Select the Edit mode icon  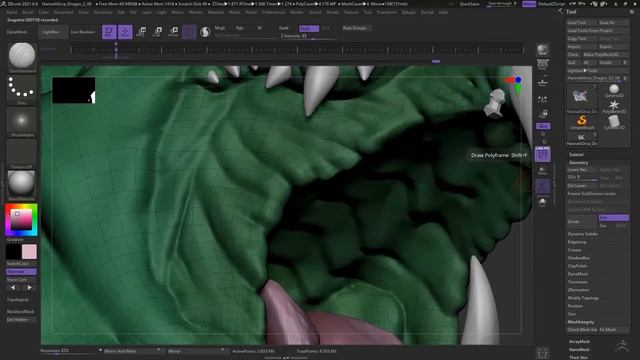pos(109,32)
